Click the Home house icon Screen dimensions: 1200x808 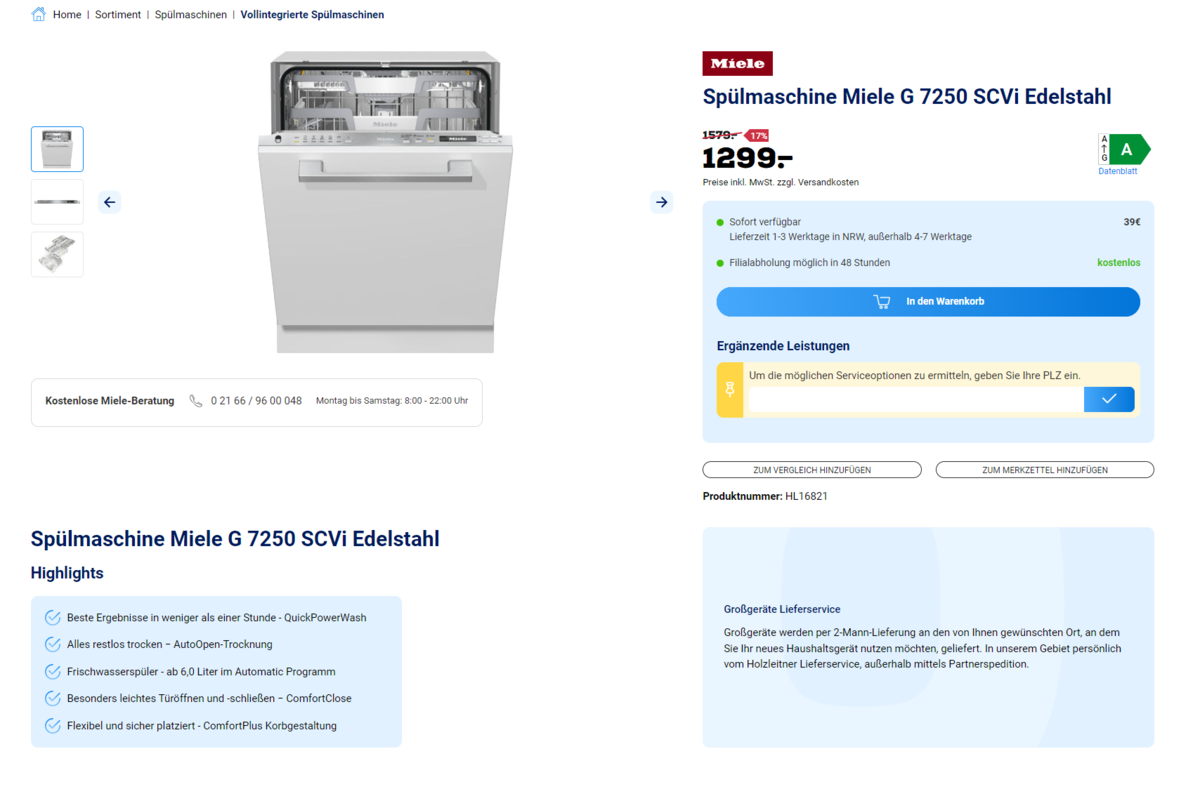pyautogui.click(x=38, y=15)
